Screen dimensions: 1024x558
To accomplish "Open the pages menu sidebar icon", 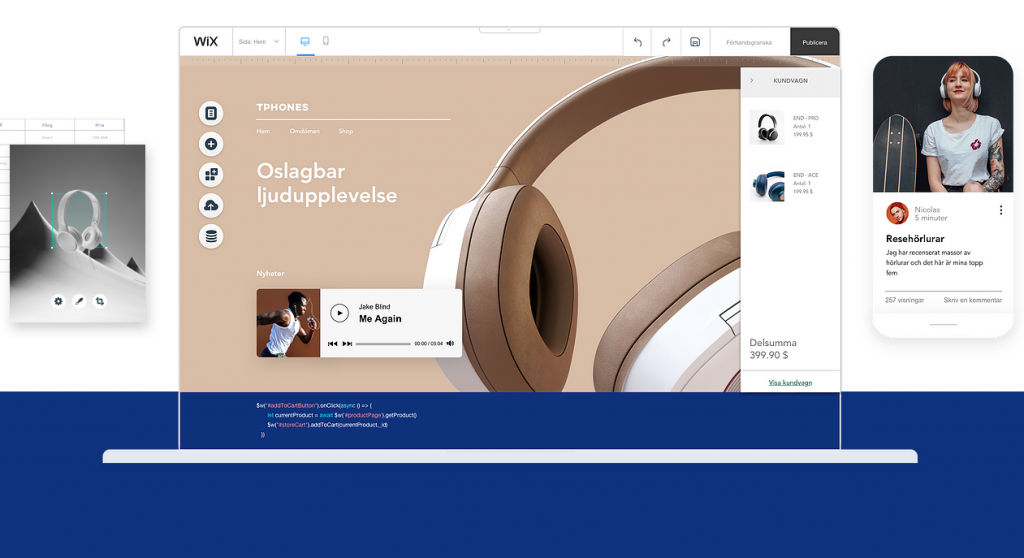I will coord(211,113).
